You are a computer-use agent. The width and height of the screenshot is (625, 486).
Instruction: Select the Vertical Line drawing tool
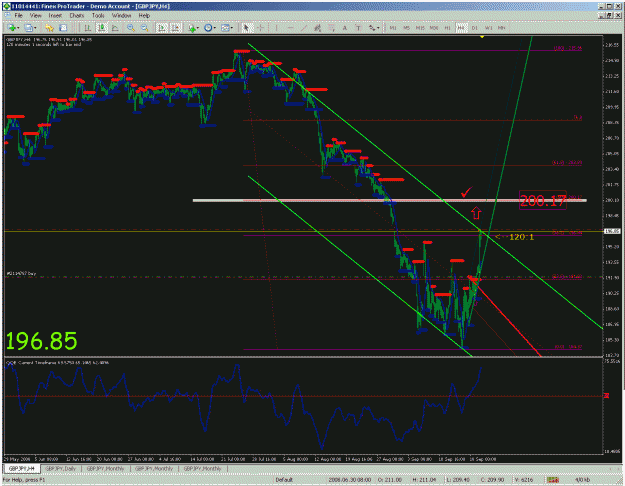pos(276,28)
